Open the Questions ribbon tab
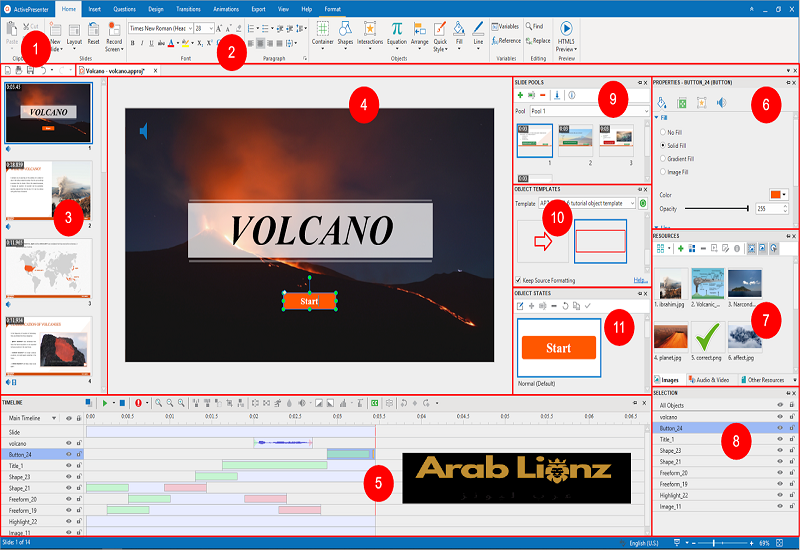Viewport: 800px width, 550px height. pyautogui.click(x=124, y=9)
